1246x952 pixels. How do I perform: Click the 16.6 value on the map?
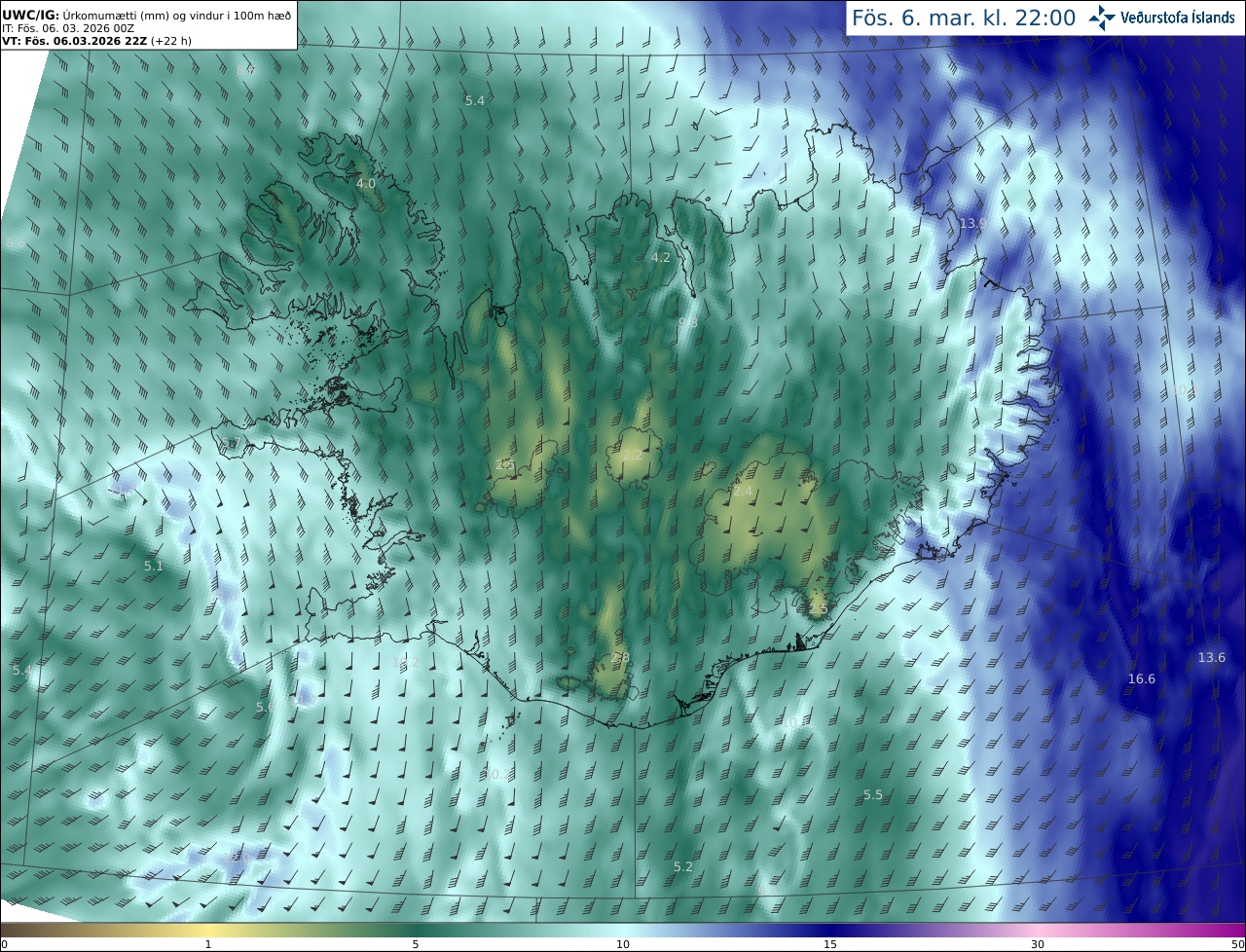pyautogui.click(x=1141, y=678)
